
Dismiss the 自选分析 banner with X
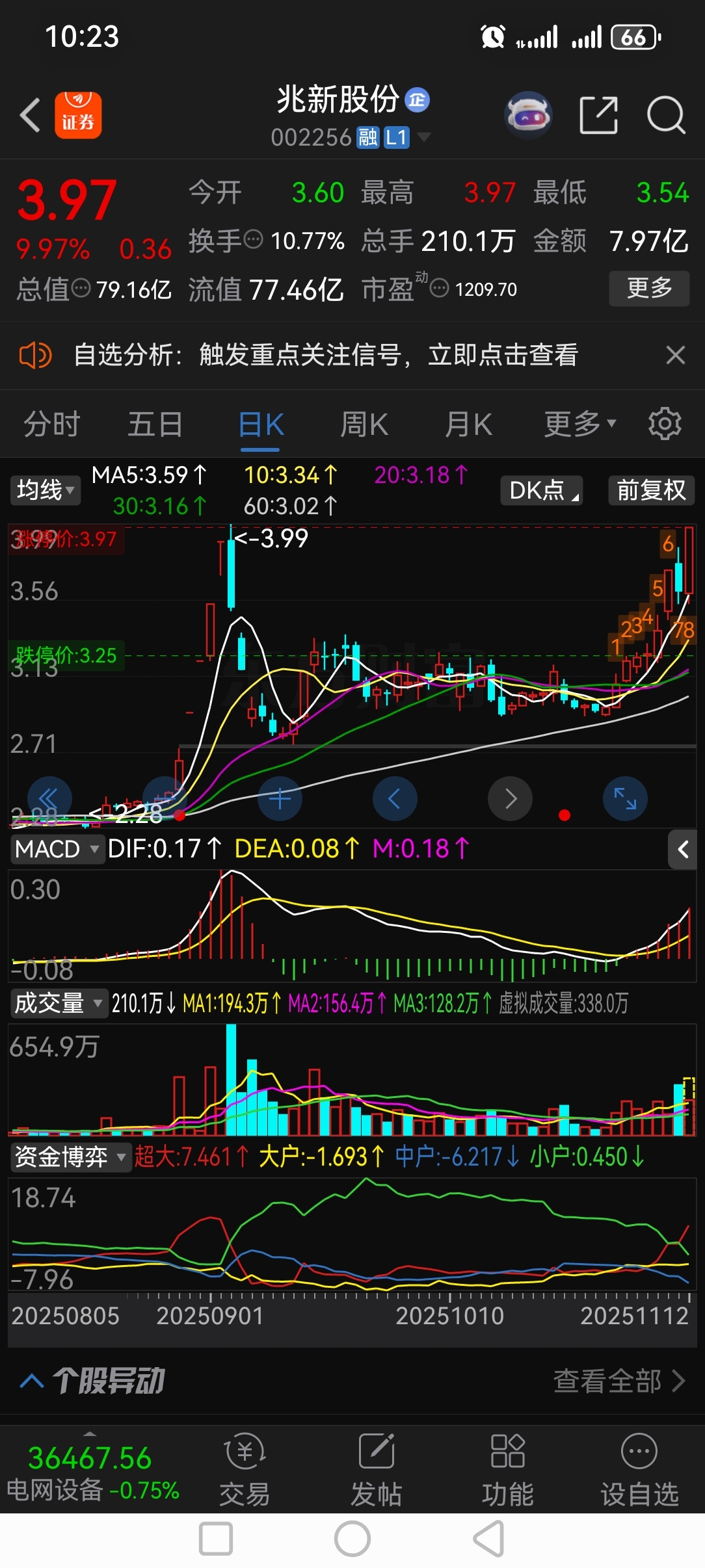(676, 355)
